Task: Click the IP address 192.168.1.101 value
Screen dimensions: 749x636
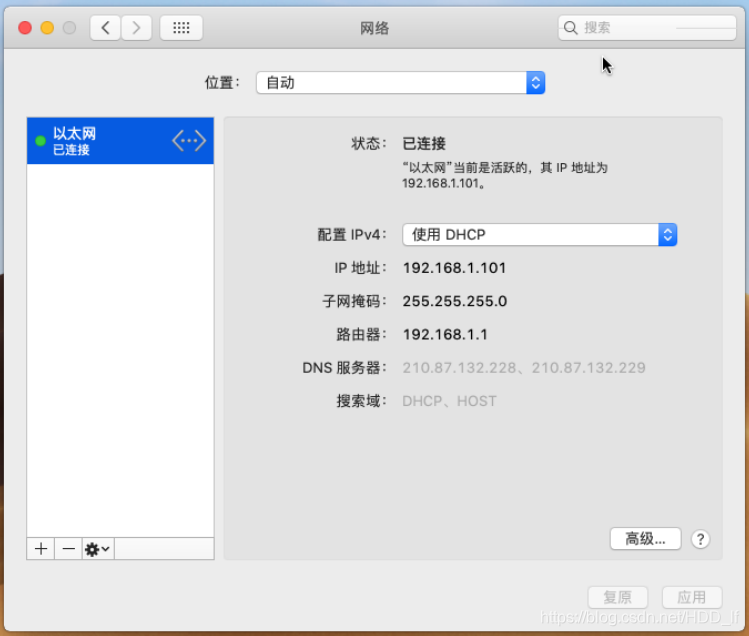Action: coord(454,268)
